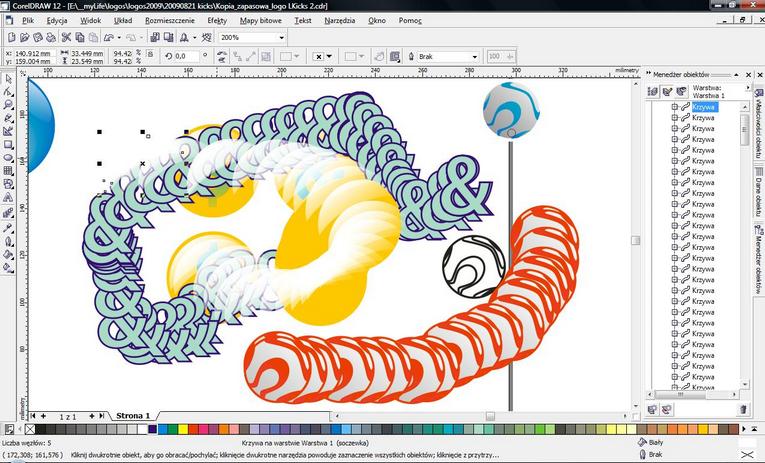
Task: Select the Pick (arrow) tool
Action: coord(8,78)
